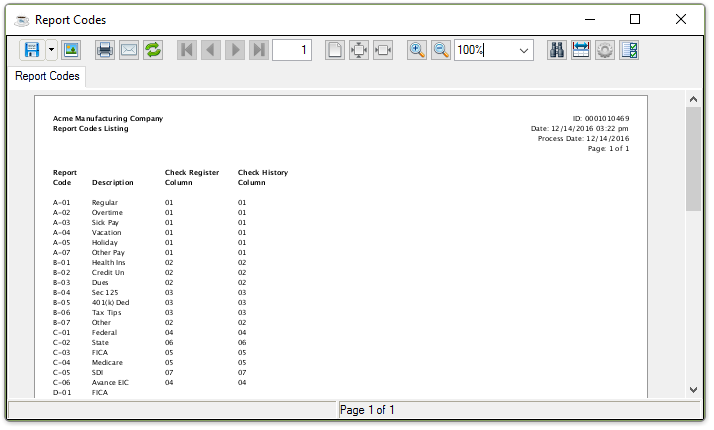Click the export as image icon
The image size is (714, 430).
pyautogui.click(x=71, y=50)
